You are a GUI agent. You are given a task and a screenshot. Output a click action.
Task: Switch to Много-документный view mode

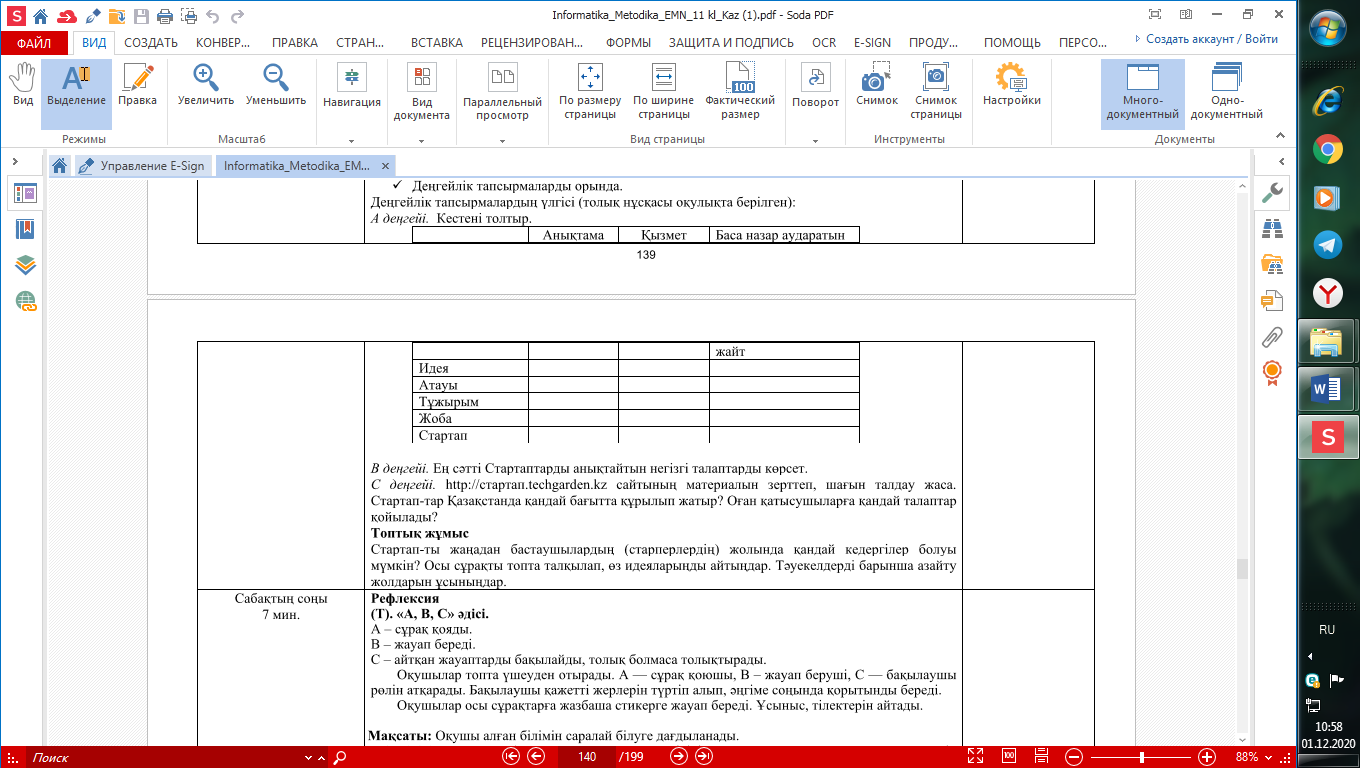[1142, 92]
